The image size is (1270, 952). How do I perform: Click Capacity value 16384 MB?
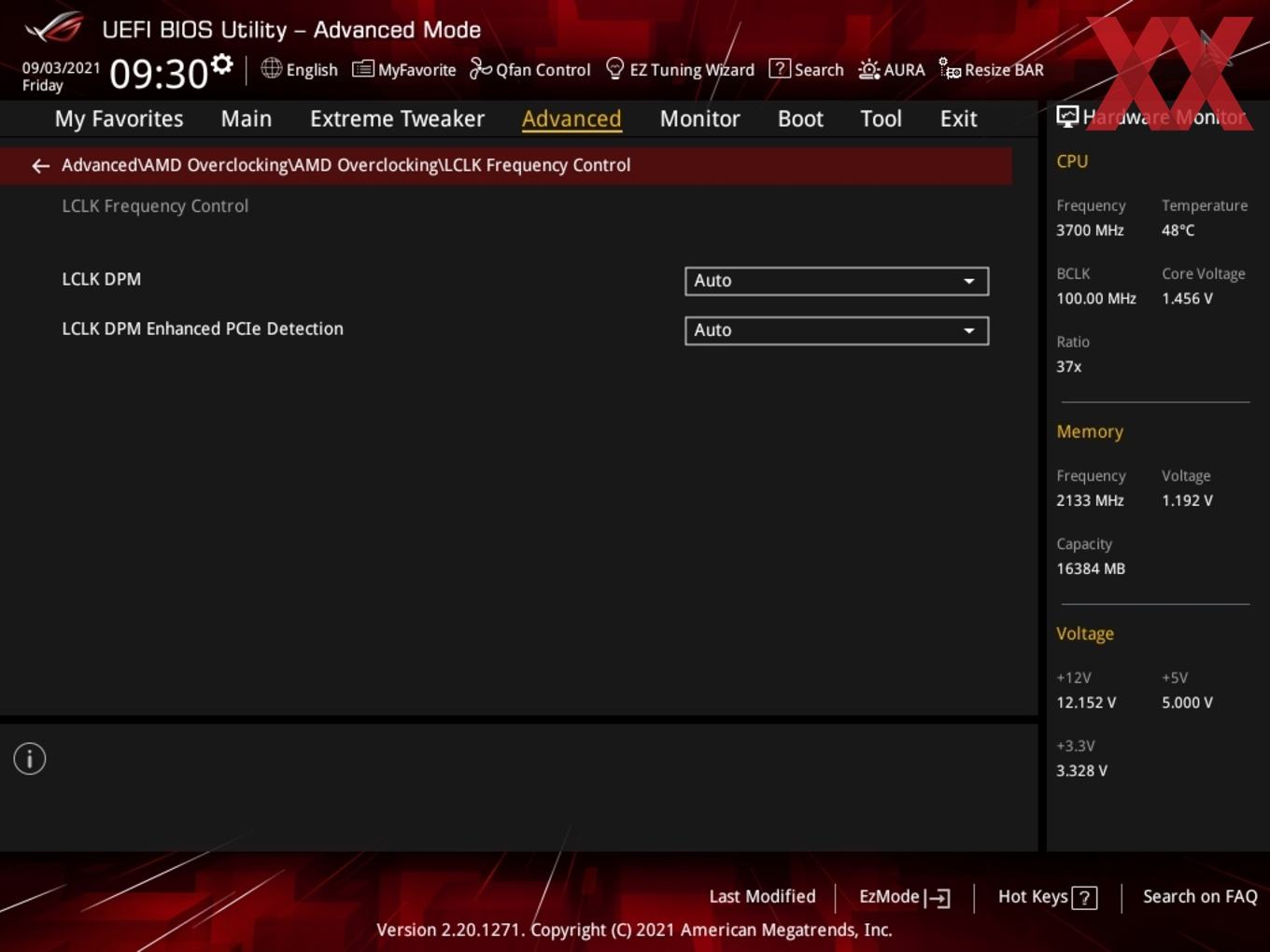click(x=1091, y=568)
